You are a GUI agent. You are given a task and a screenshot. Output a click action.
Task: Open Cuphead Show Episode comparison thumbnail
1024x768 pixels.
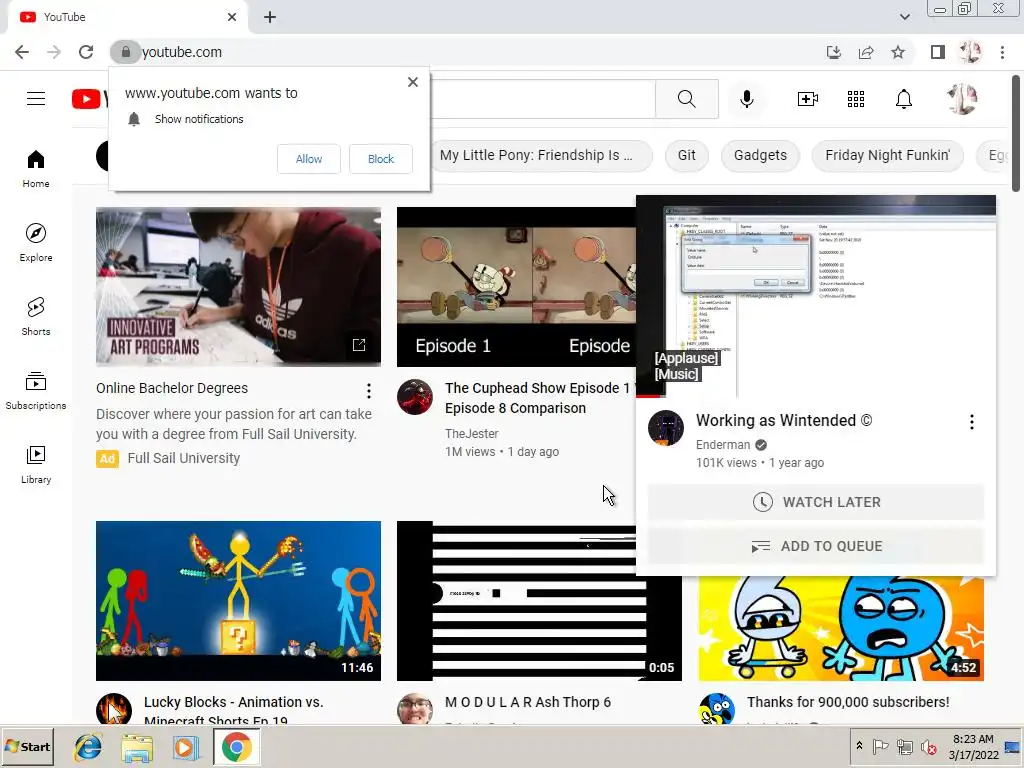point(516,287)
